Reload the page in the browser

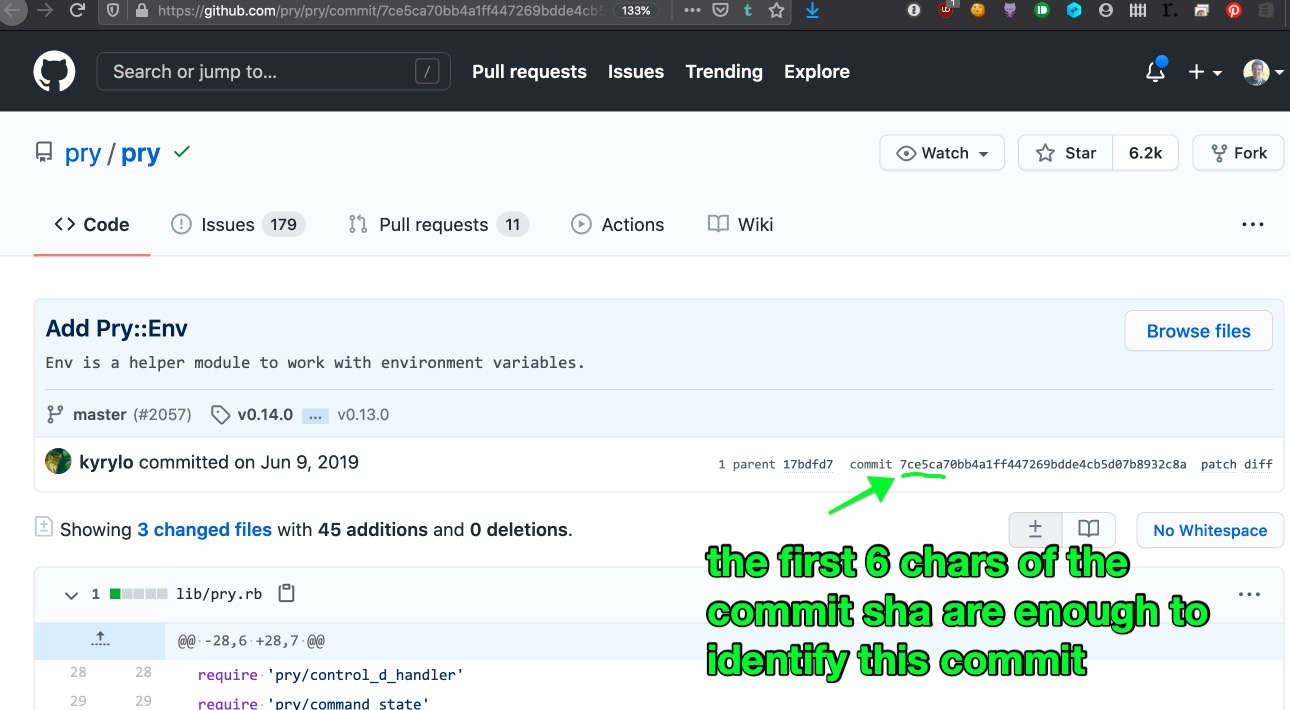tap(77, 10)
